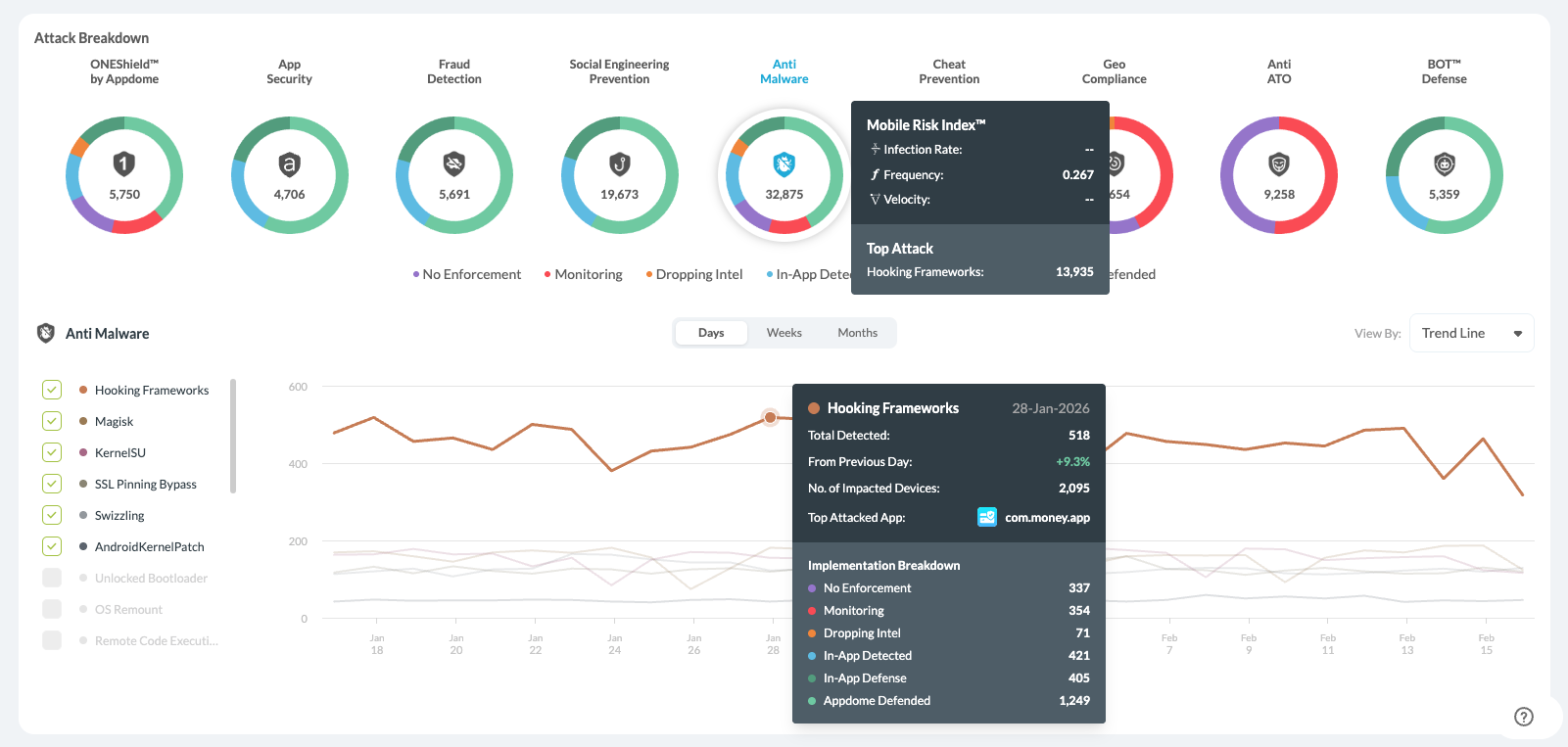The width and height of the screenshot is (1568, 747).
Task: Open the Fraud Detection shield icon
Action: point(453,163)
